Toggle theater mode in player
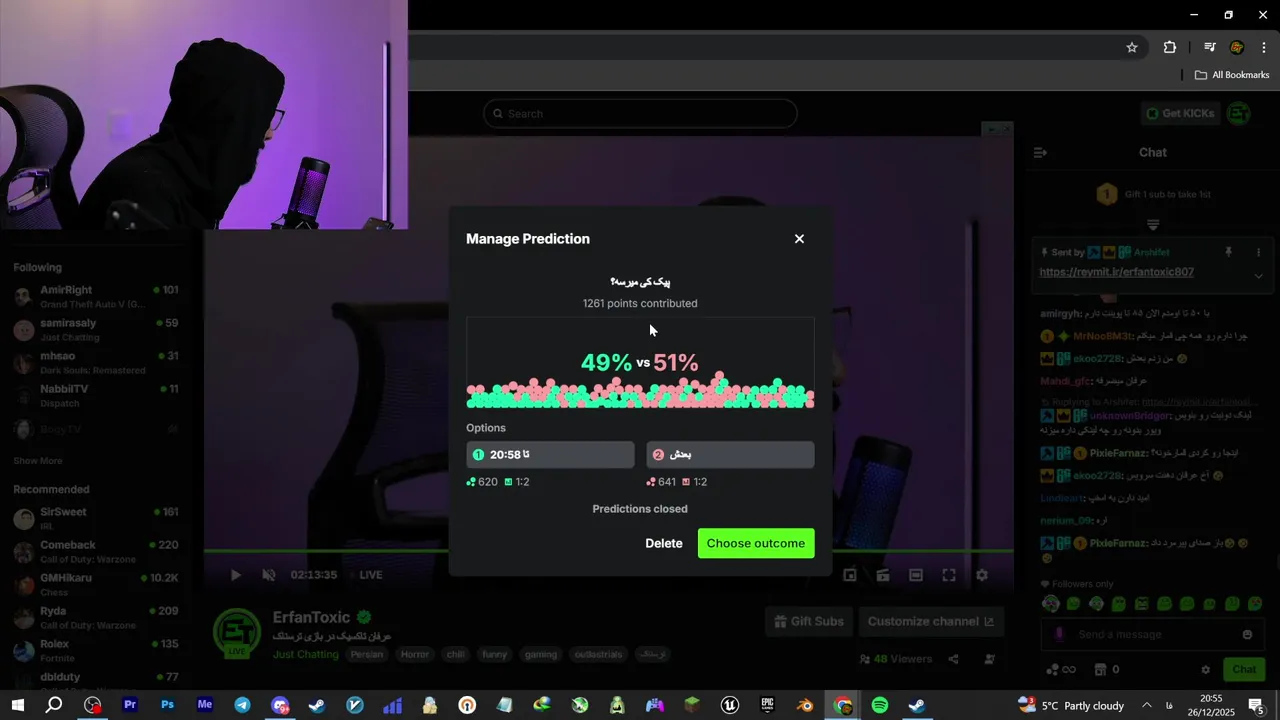Screen dimensions: 1280x720 (916, 575)
